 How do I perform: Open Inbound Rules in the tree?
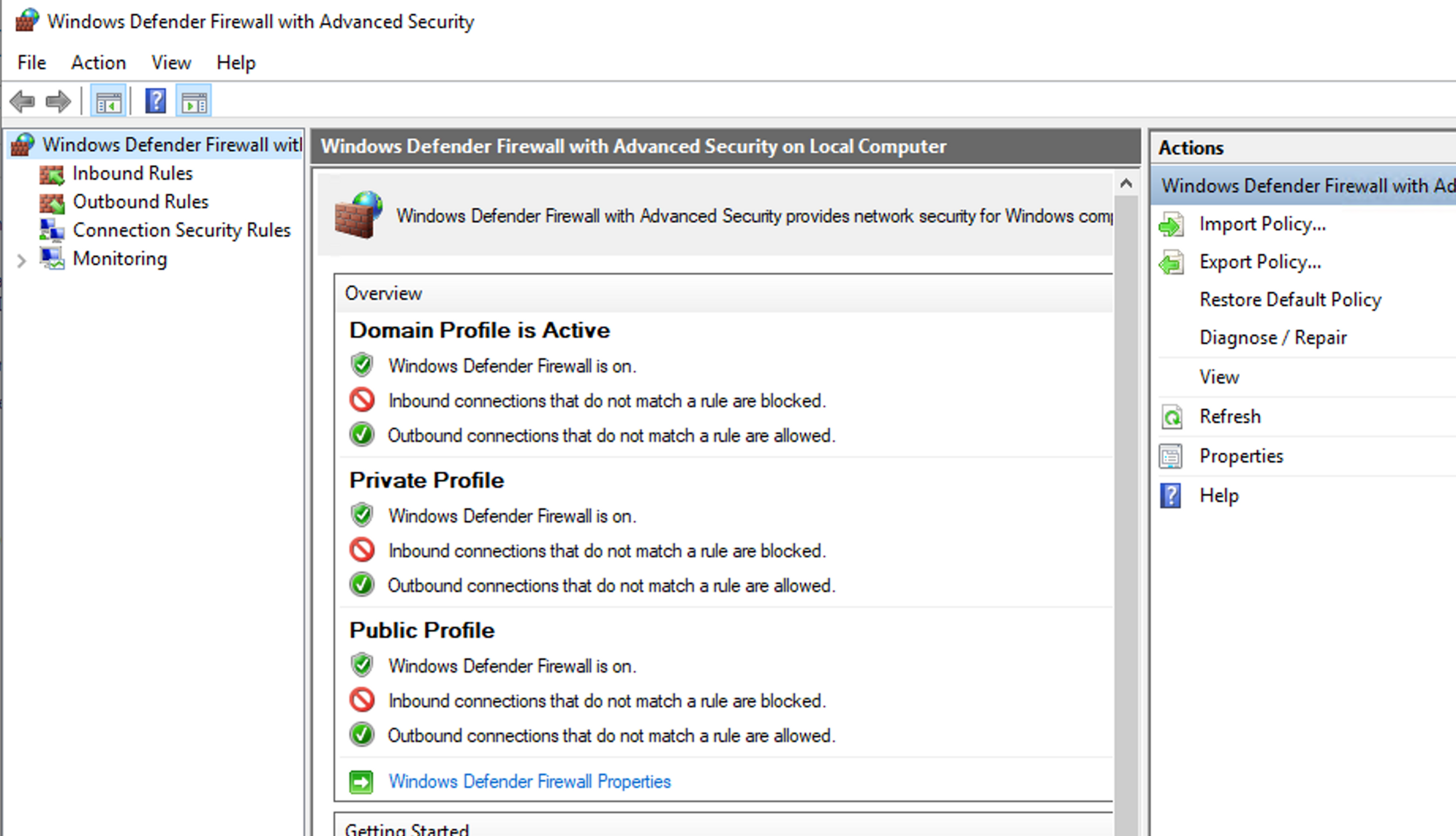(x=132, y=174)
